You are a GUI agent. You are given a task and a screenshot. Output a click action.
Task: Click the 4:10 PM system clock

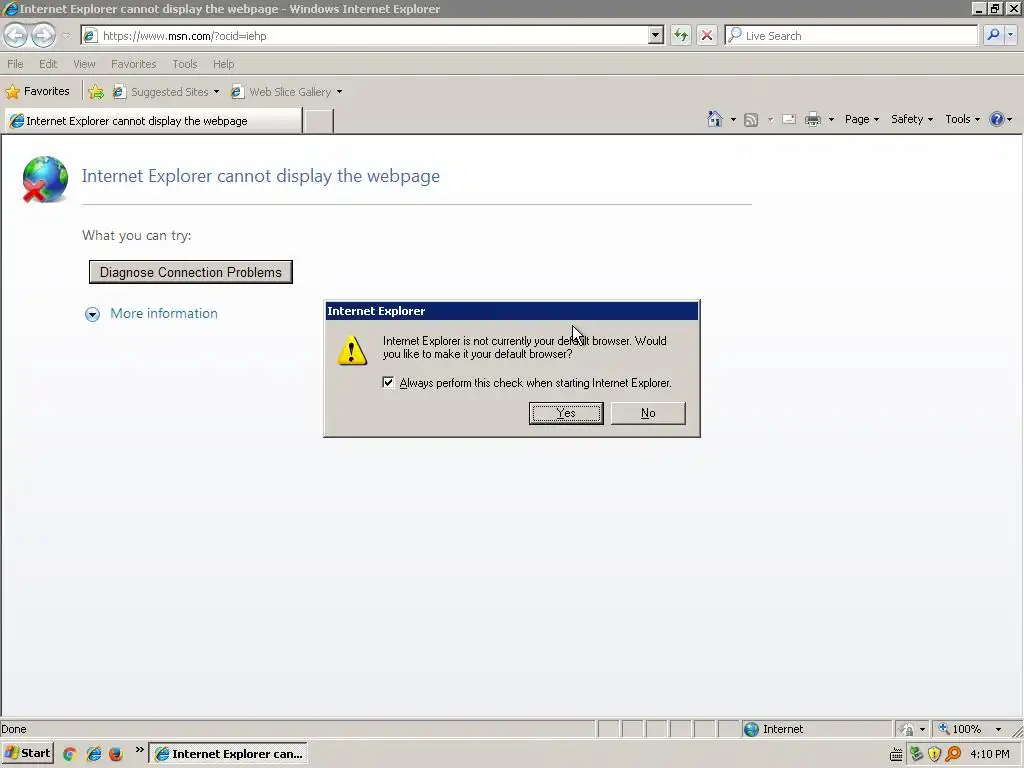990,754
